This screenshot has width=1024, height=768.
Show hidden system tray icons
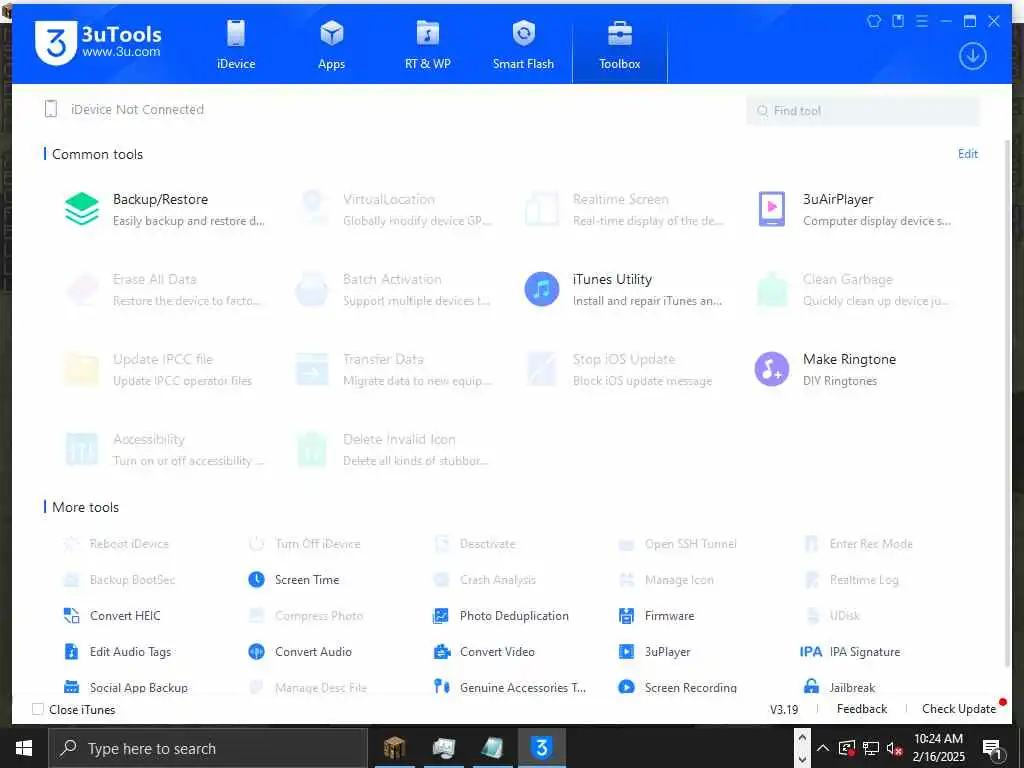pyautogui.click(x=823, y=748)
